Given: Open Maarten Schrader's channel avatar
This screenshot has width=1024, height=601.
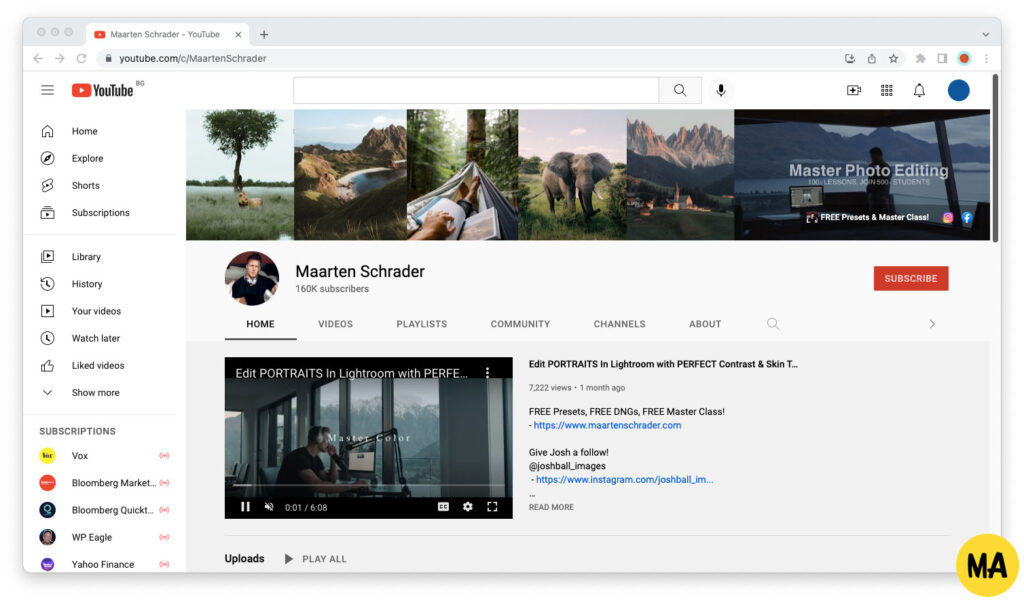Looking at the screenshot, I should 251,278.
